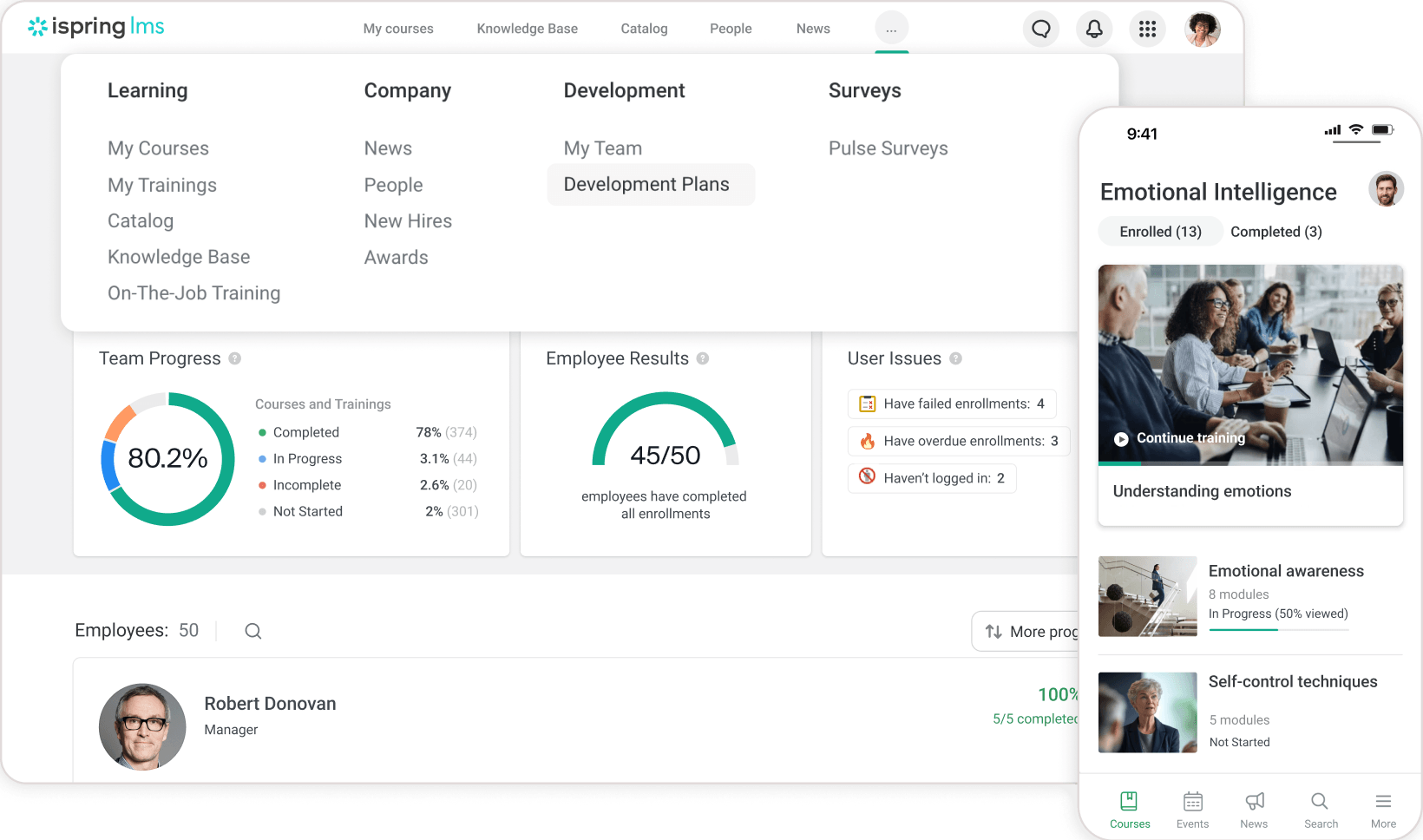The height and width of the screenshot is (840, 1423).
Task: Select the Courses icon in mobile bottom bar
Action: point(1130,801)
